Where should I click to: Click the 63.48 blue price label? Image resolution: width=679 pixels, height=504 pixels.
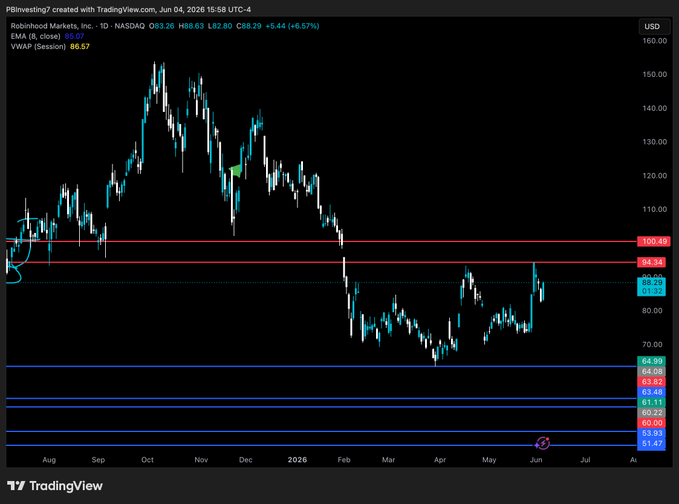pyautogui.click(x=652, y=392)
